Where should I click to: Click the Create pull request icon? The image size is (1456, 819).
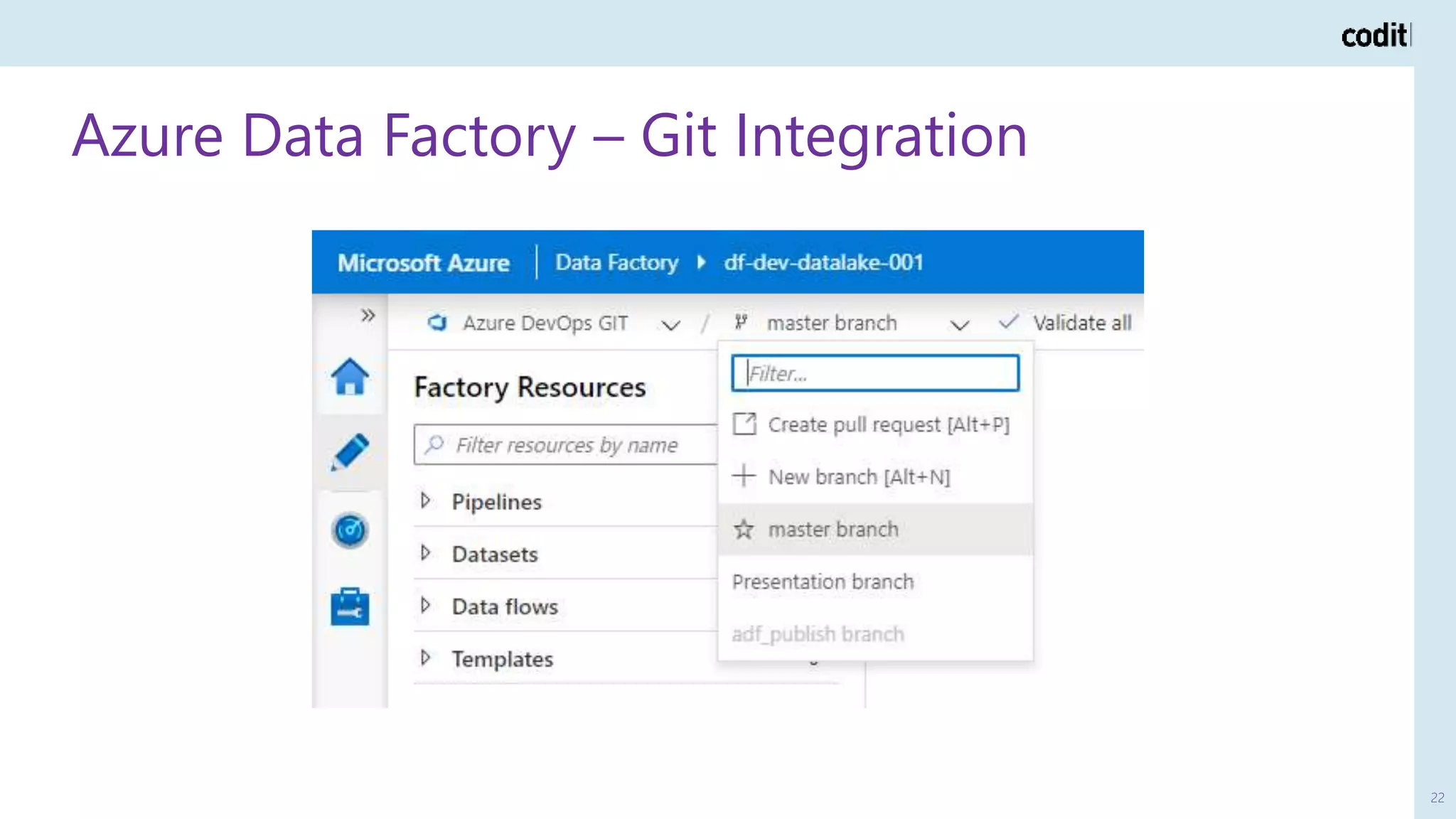pyautogui.click(x=744, y=424)
